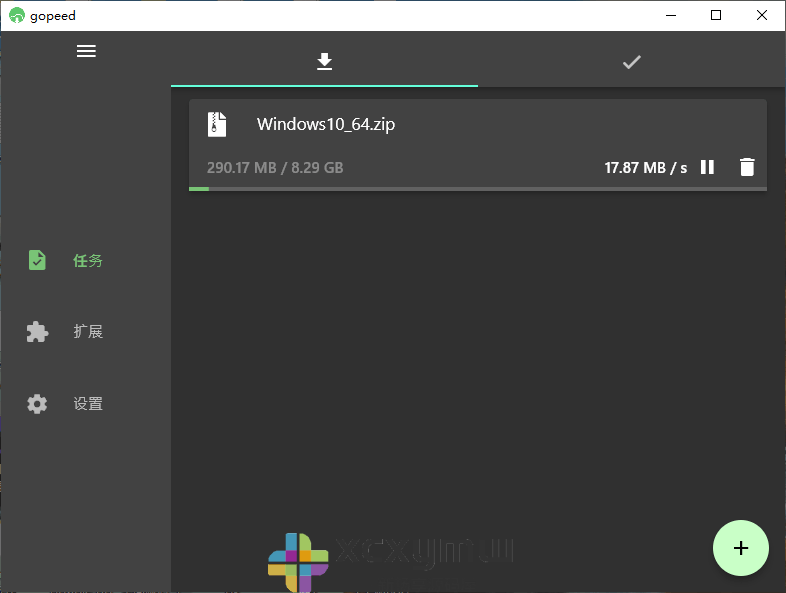Open the completed tasks tab with checkmark

pos(631,62)
